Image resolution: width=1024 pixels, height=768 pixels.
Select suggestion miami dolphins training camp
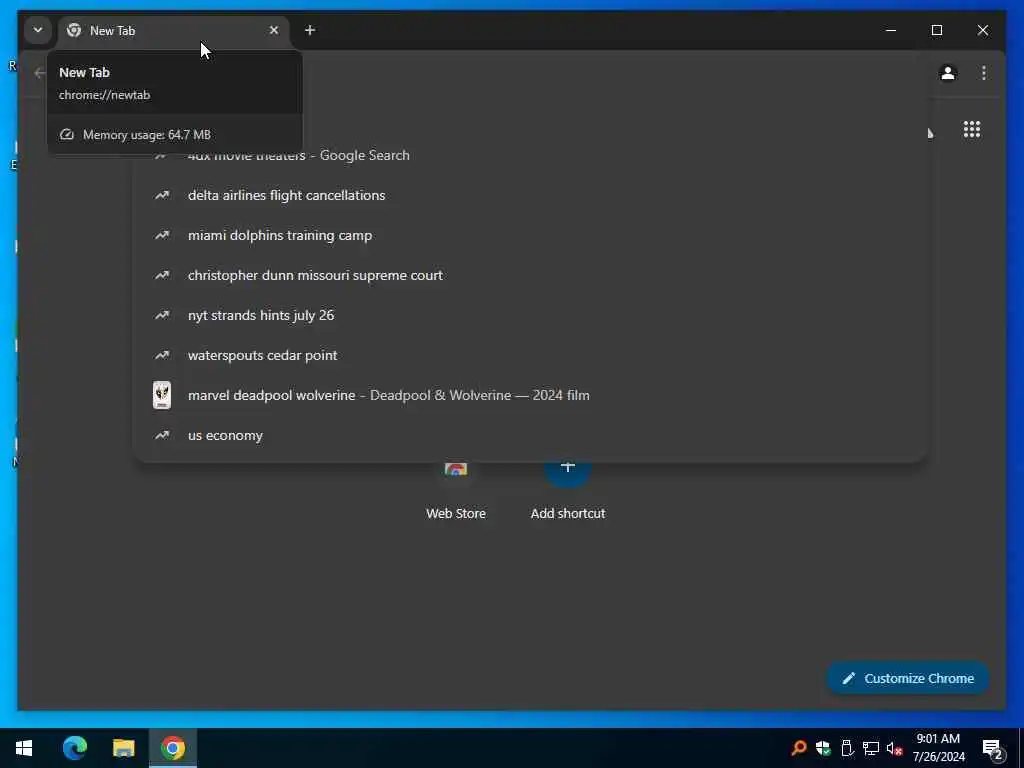530,235
